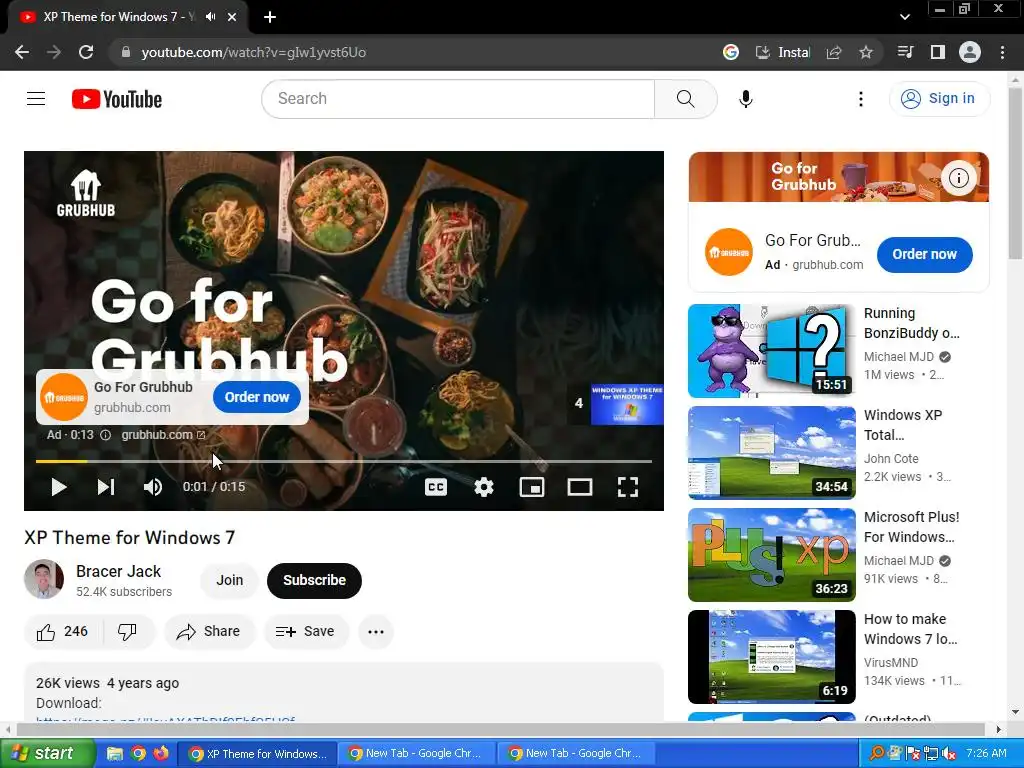Screen dimensions: 1024x768
Task: Click Order now in video ad overlay
Action: coord(257,397)
